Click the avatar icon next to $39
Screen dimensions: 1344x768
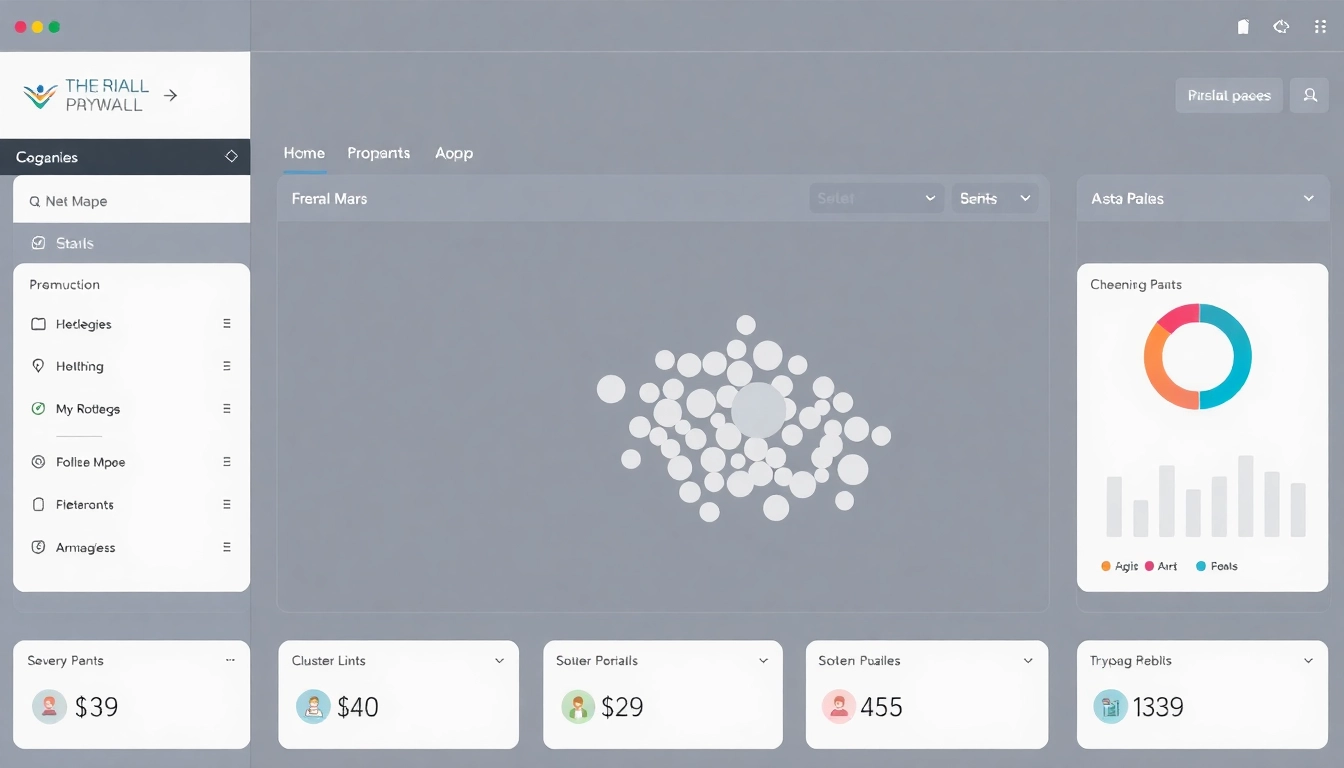[49, 707]
